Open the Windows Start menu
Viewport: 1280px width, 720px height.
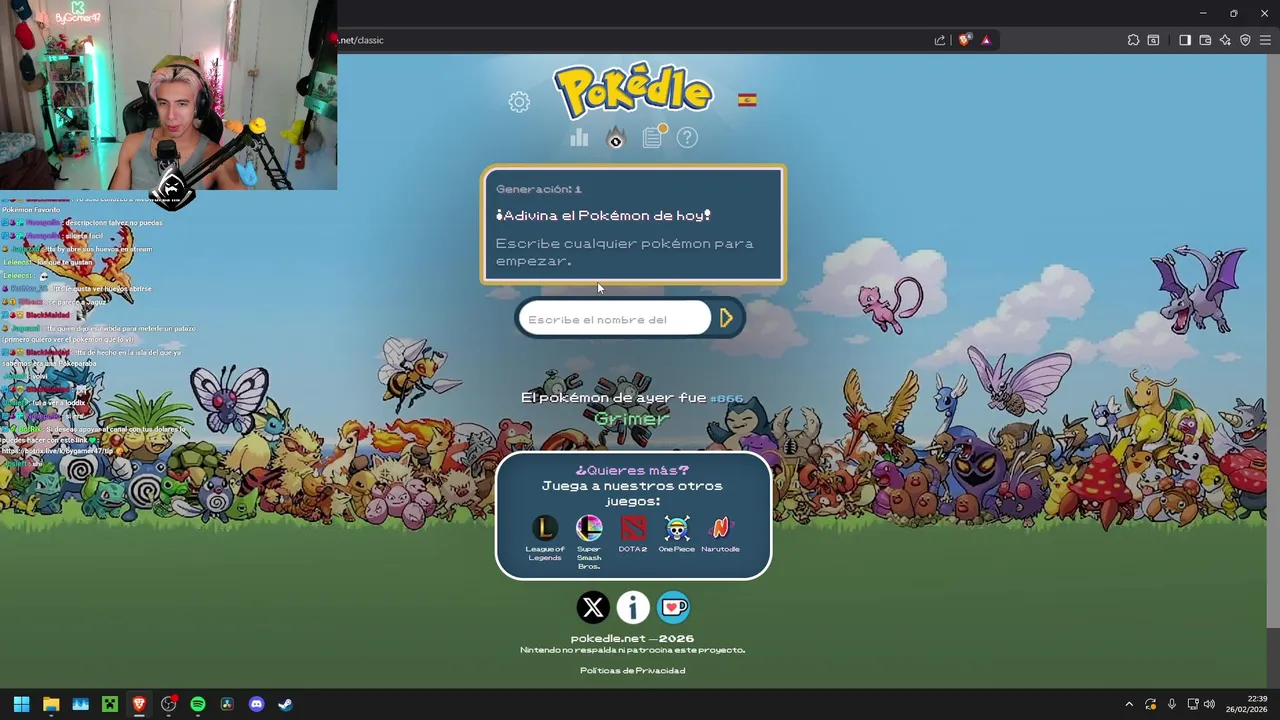[x=21, y=704]
